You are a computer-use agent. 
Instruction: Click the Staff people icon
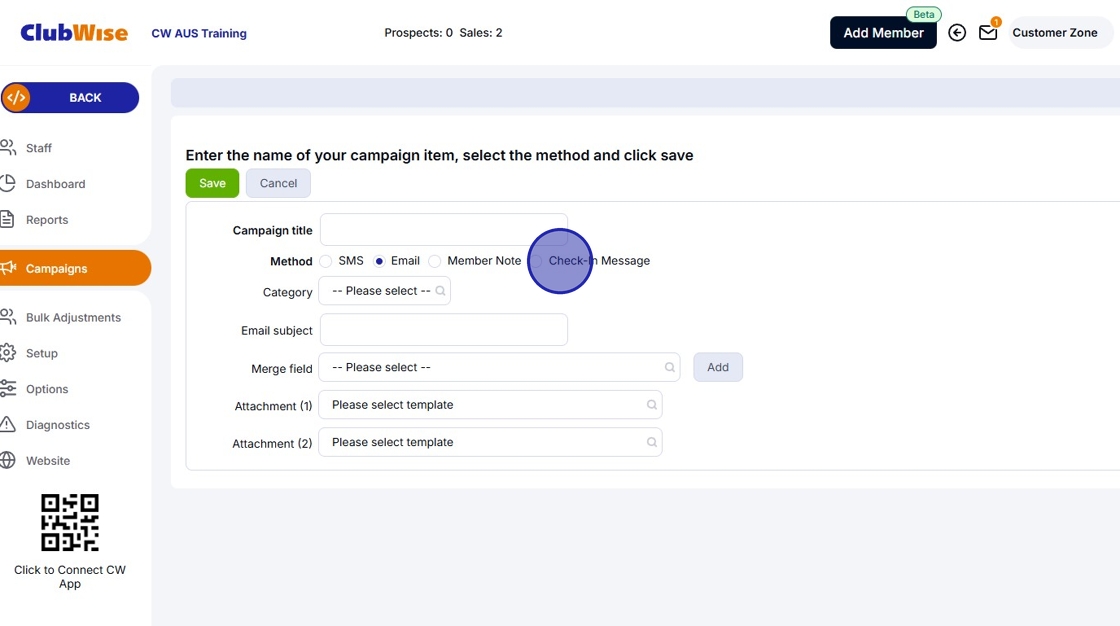8,147
